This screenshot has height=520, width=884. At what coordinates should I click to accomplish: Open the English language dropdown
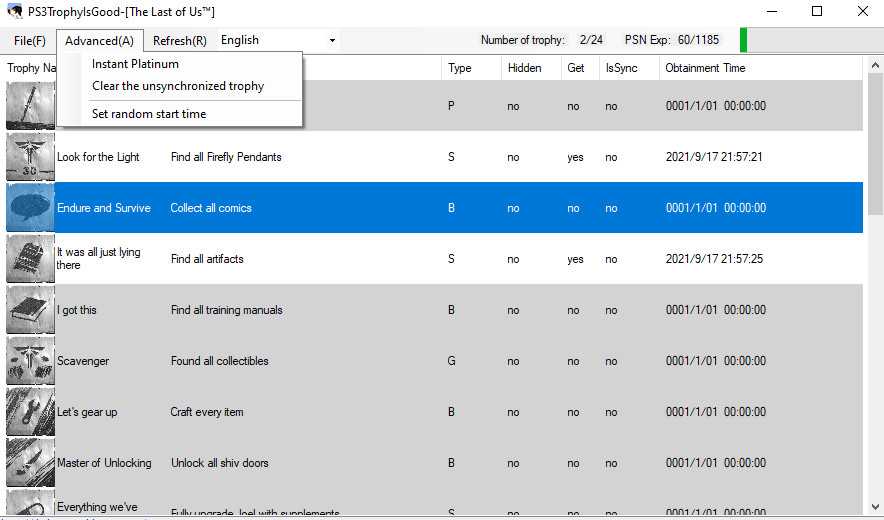[278, 40]
